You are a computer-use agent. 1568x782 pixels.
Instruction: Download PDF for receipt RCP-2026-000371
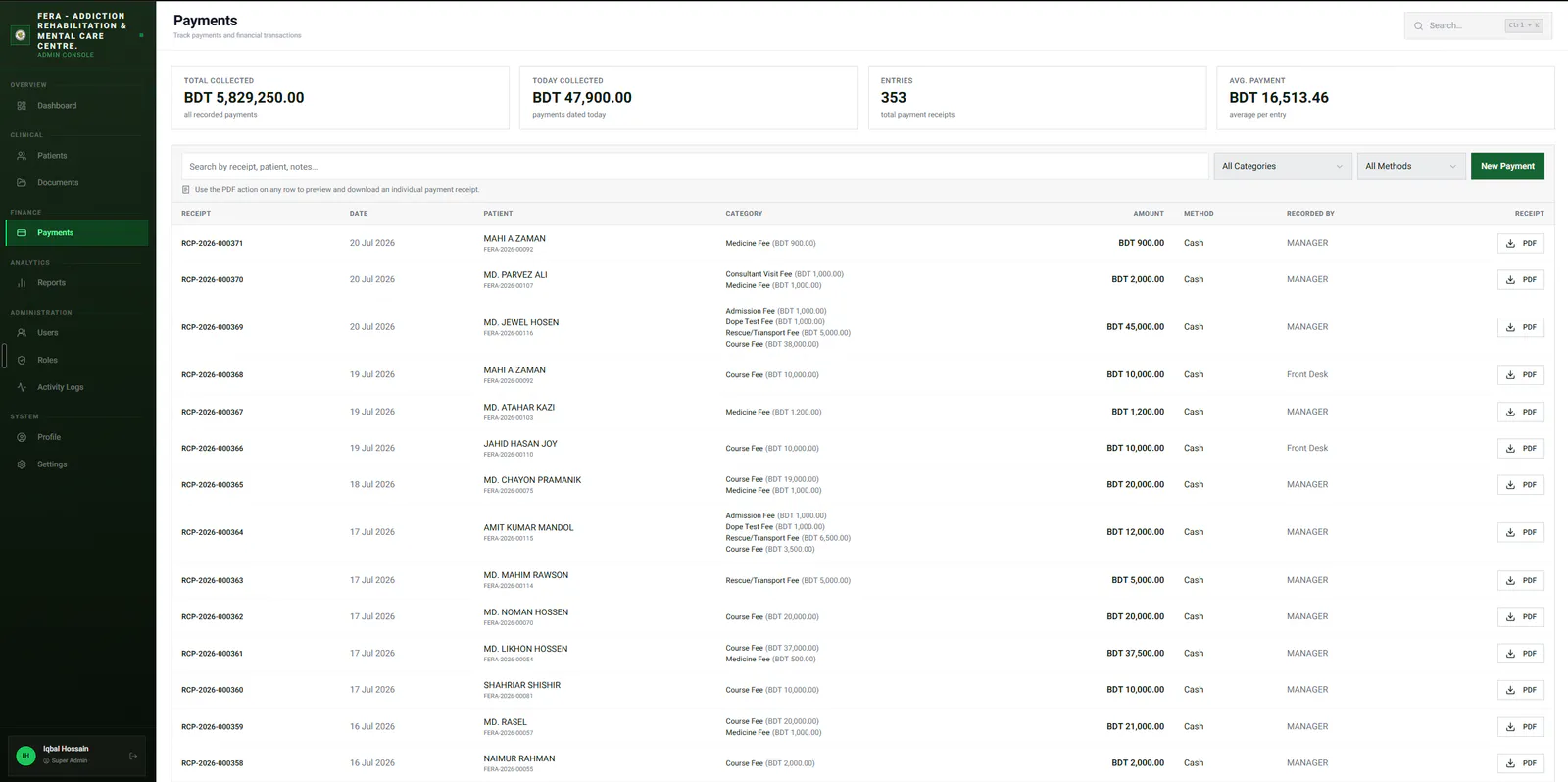(x=1520, y=244)
